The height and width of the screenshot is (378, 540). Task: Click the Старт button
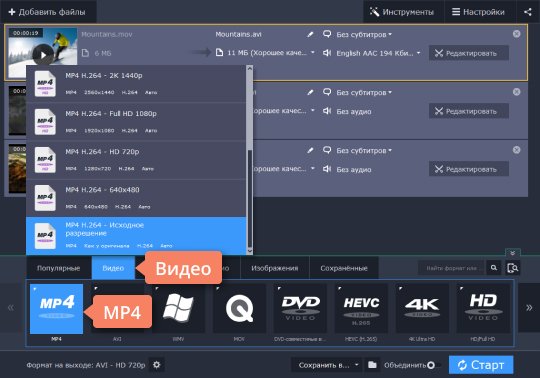coord(481,365)
